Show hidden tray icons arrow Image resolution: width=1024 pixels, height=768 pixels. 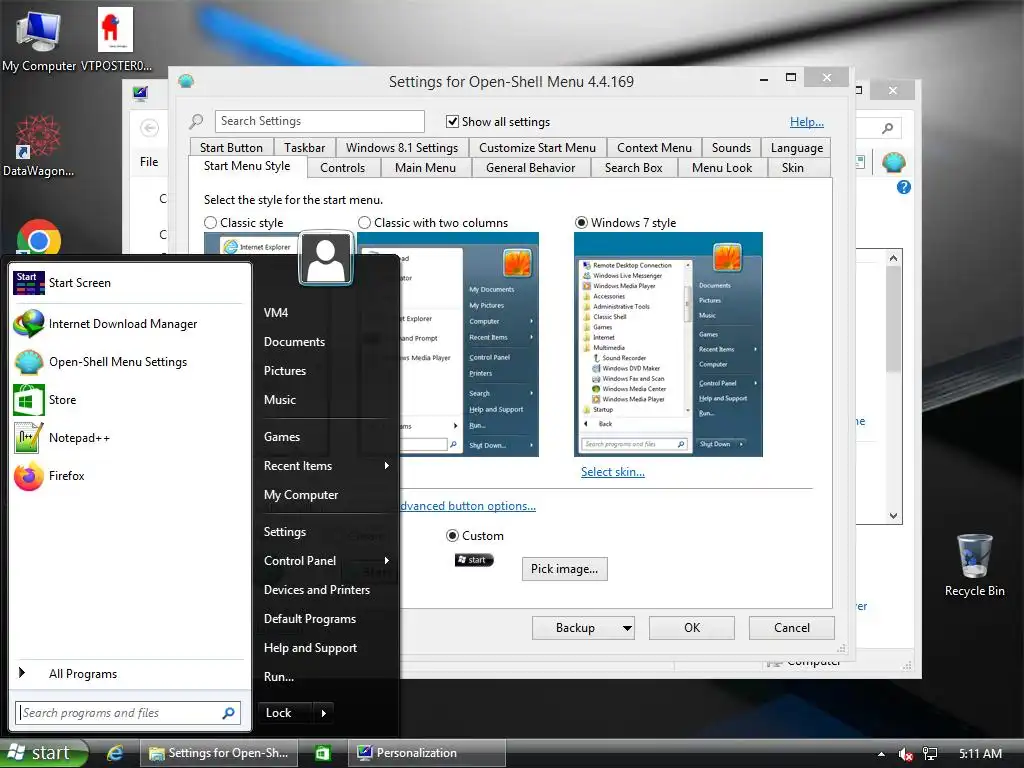pos(881,754)
